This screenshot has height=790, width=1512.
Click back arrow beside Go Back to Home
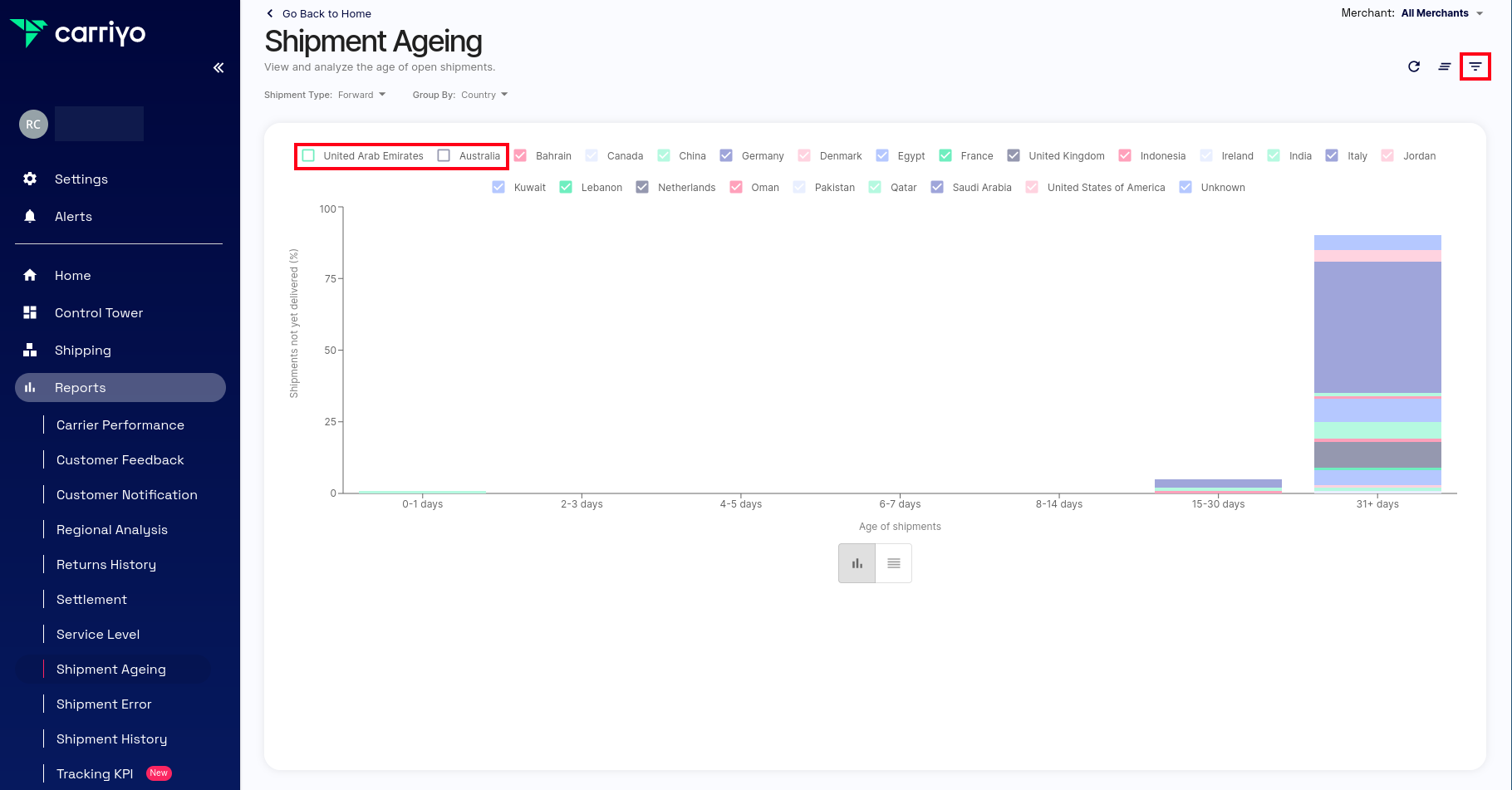pyautogui.click(x=270, y=13)
